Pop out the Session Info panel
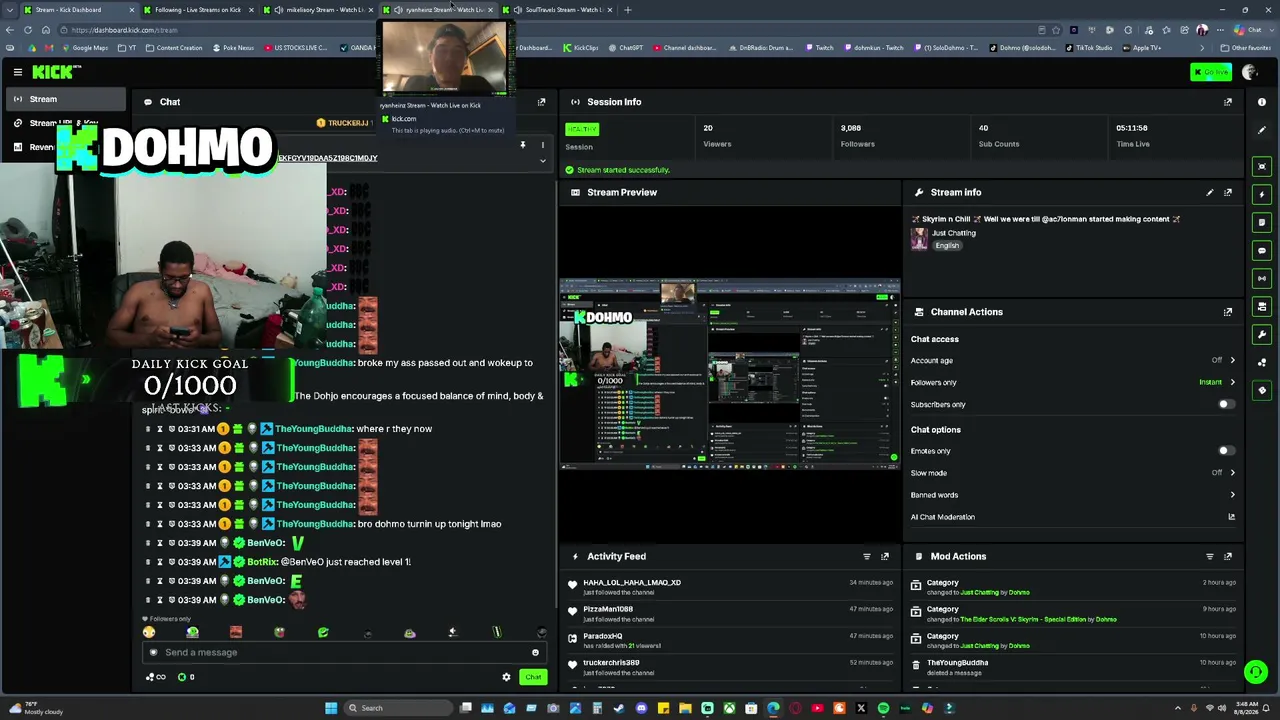The height and width of the screenshot is (720, 1280). [1228, 102]
